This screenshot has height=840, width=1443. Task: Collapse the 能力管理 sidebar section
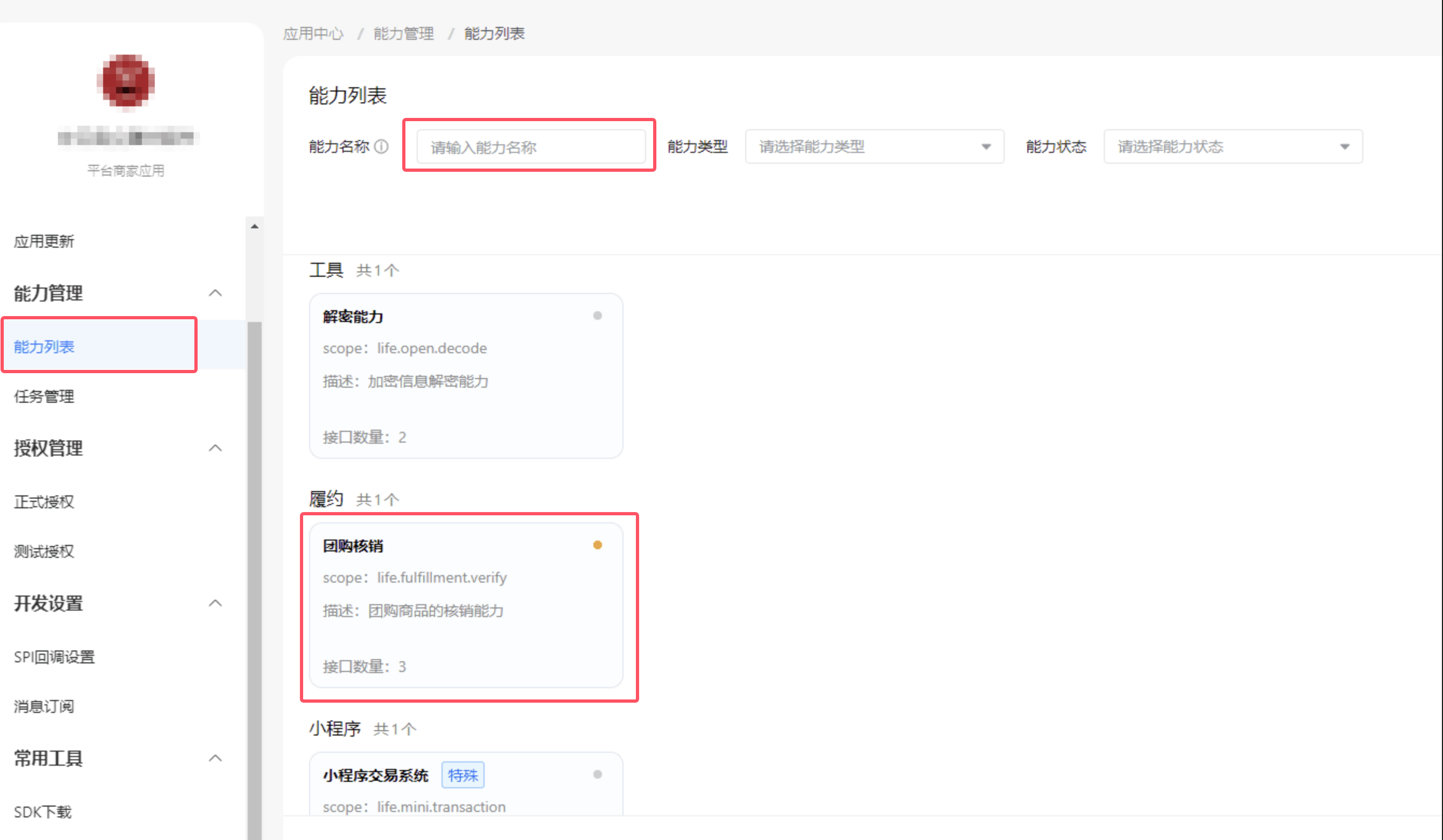point(215,292)
